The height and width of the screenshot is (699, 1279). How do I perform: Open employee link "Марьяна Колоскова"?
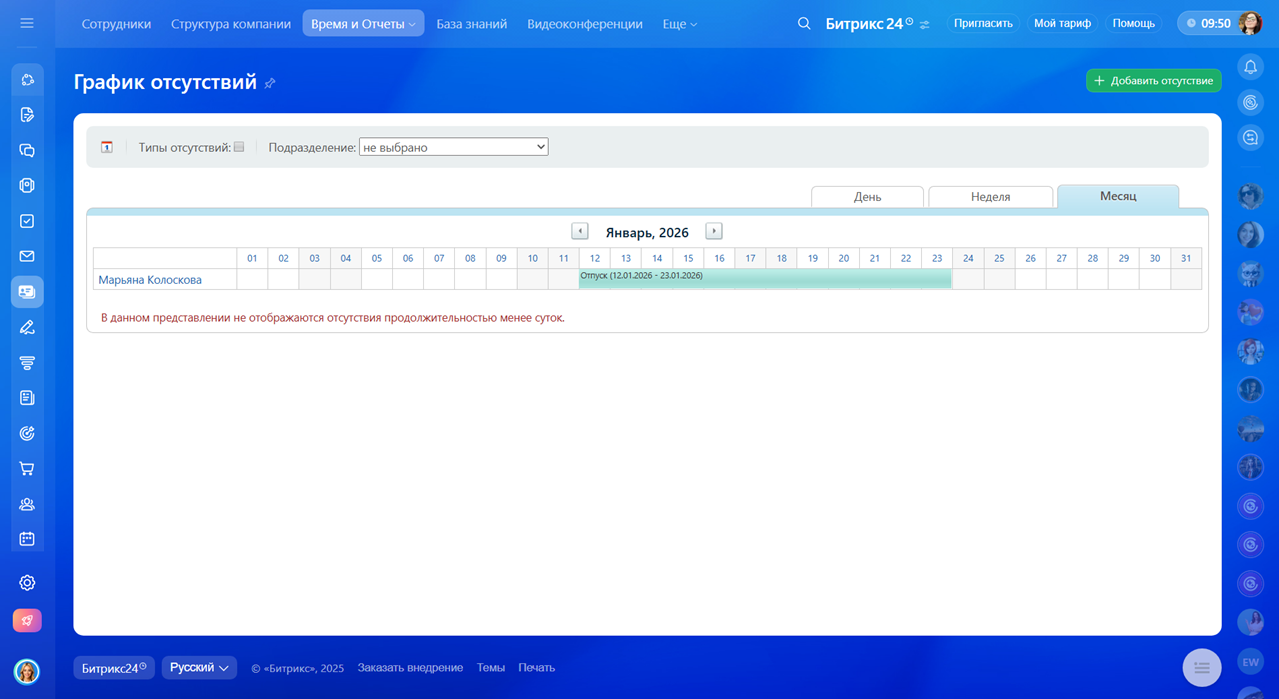(x=150, y=280)
